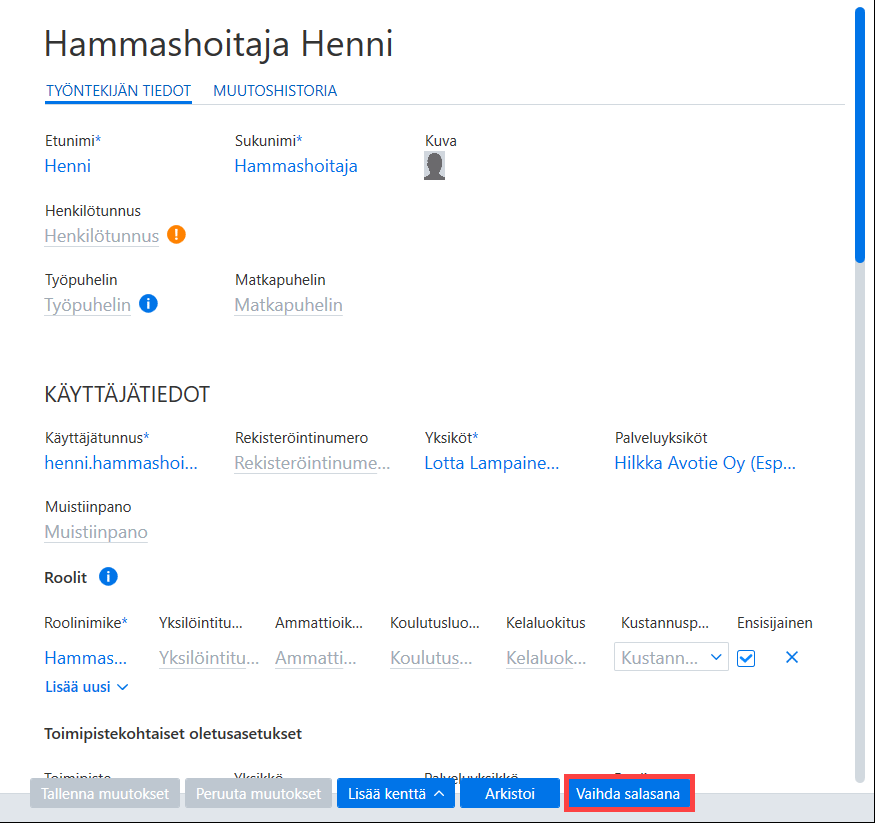Click the Henkilötunnus input field
The width and height of the screenshot is (875, 823).
point(102,236)
